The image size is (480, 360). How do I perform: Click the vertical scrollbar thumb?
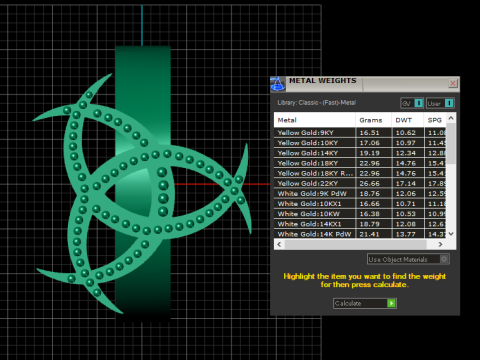click(x=451, y=143)
